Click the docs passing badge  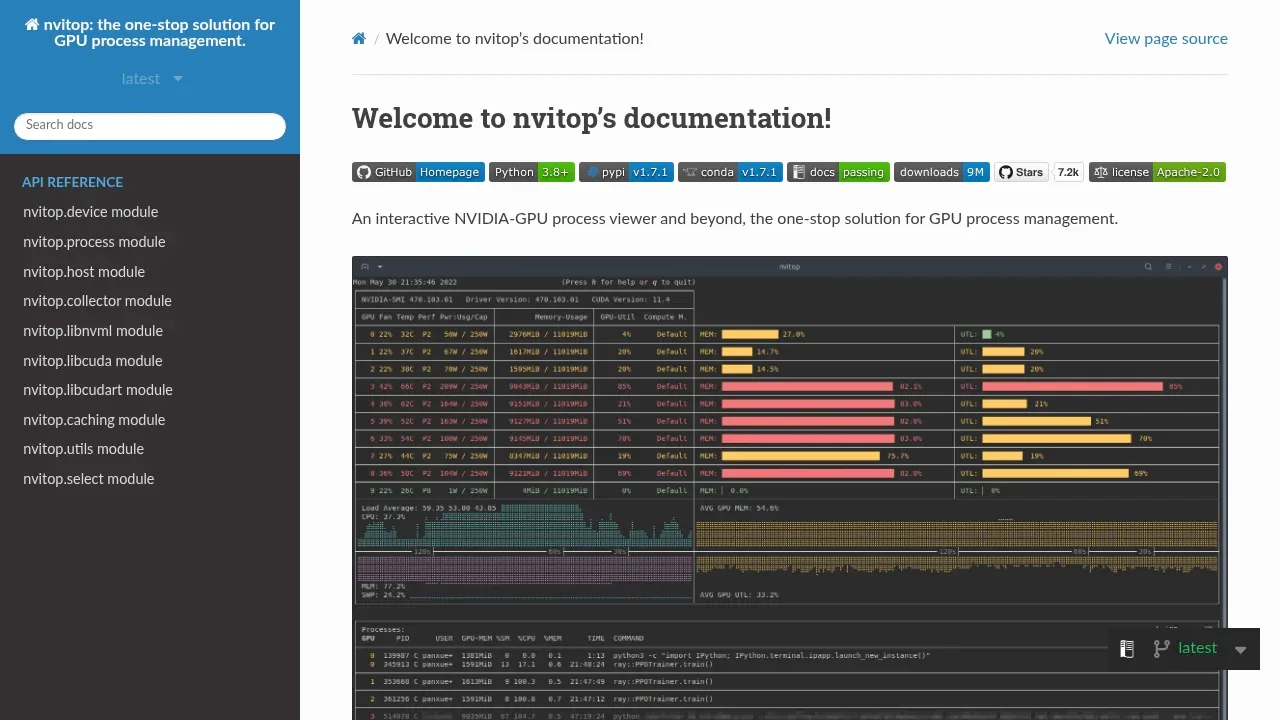pos(838,172)
